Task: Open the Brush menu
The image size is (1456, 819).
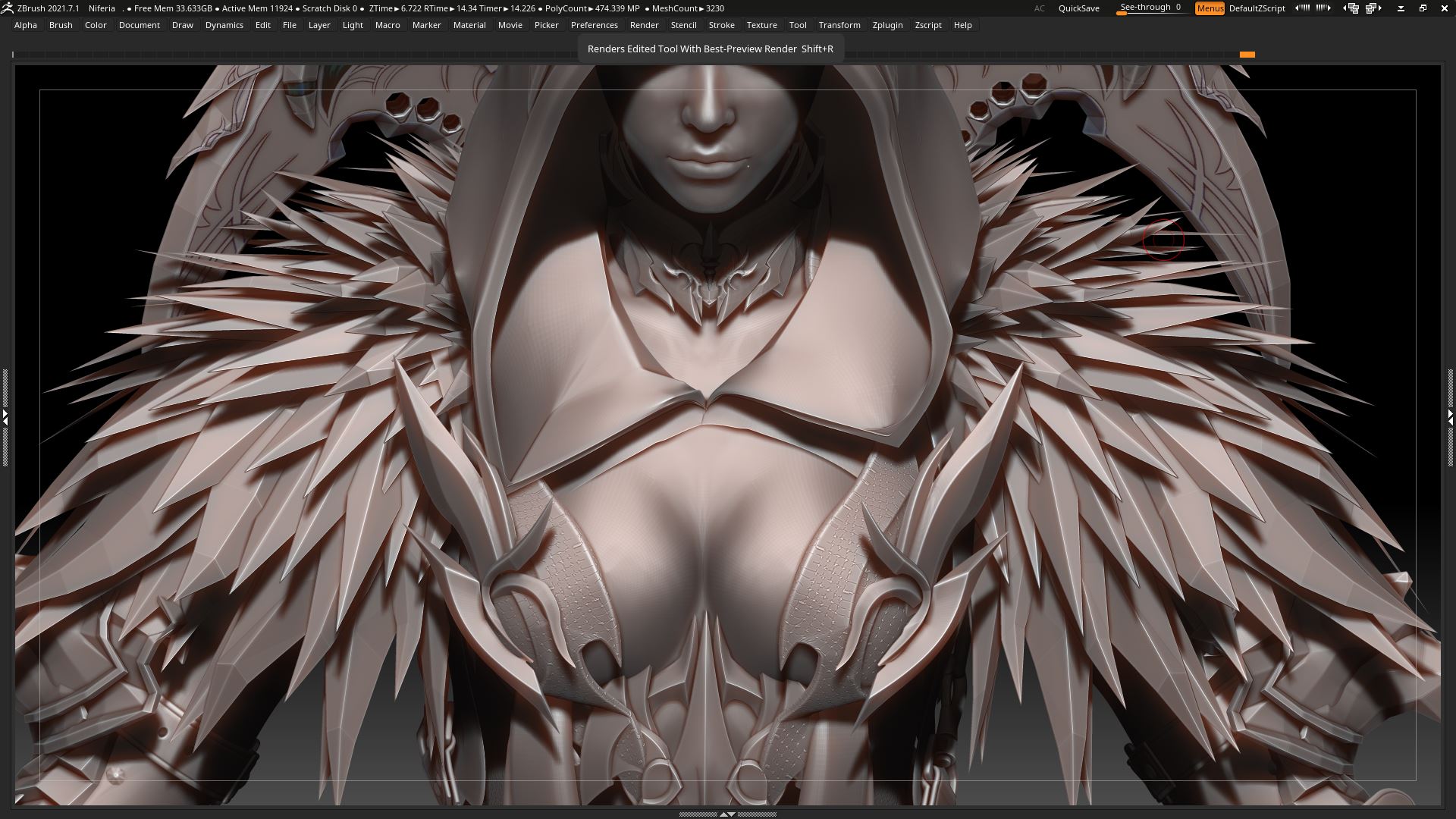Action: point(61,25)
